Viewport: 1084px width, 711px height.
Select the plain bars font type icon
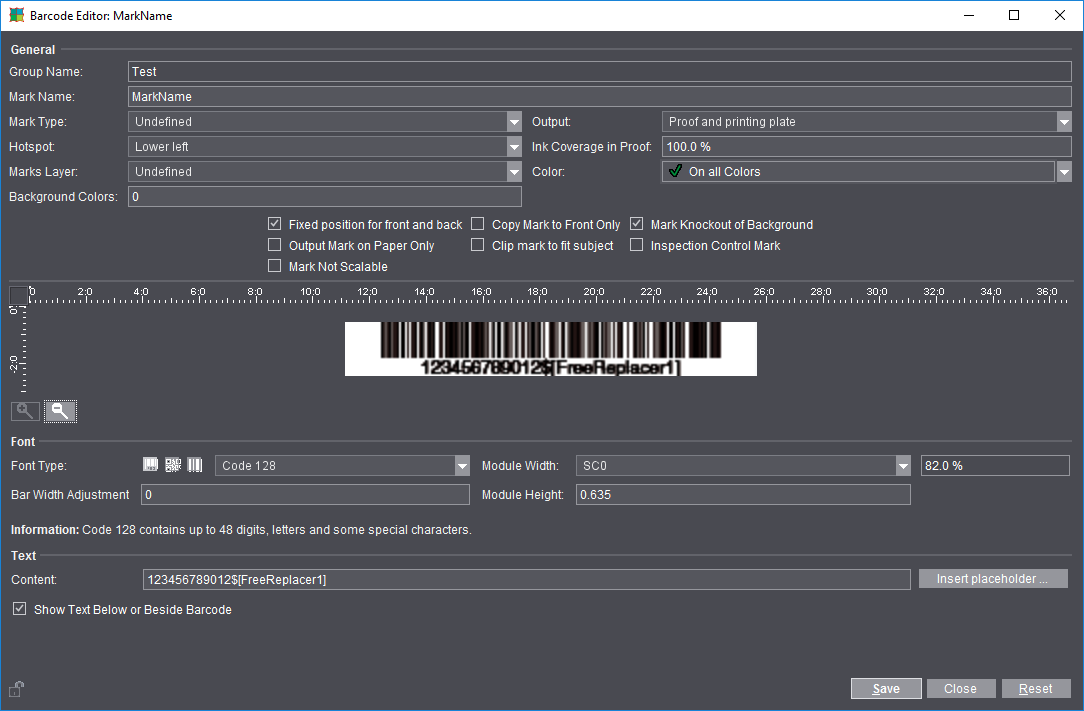pos(195,464)
